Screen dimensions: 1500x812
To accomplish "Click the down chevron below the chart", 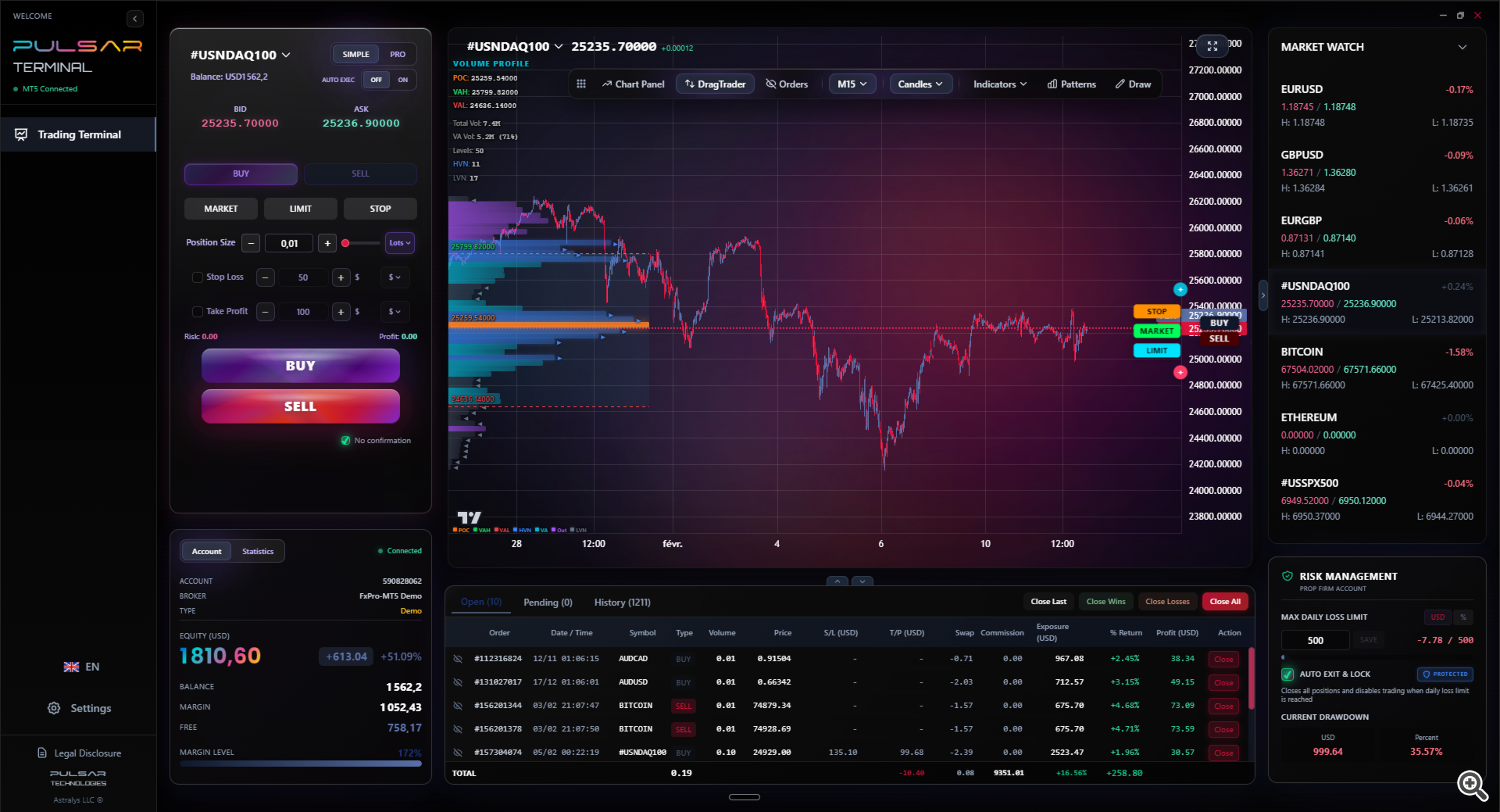I will 863,581.
